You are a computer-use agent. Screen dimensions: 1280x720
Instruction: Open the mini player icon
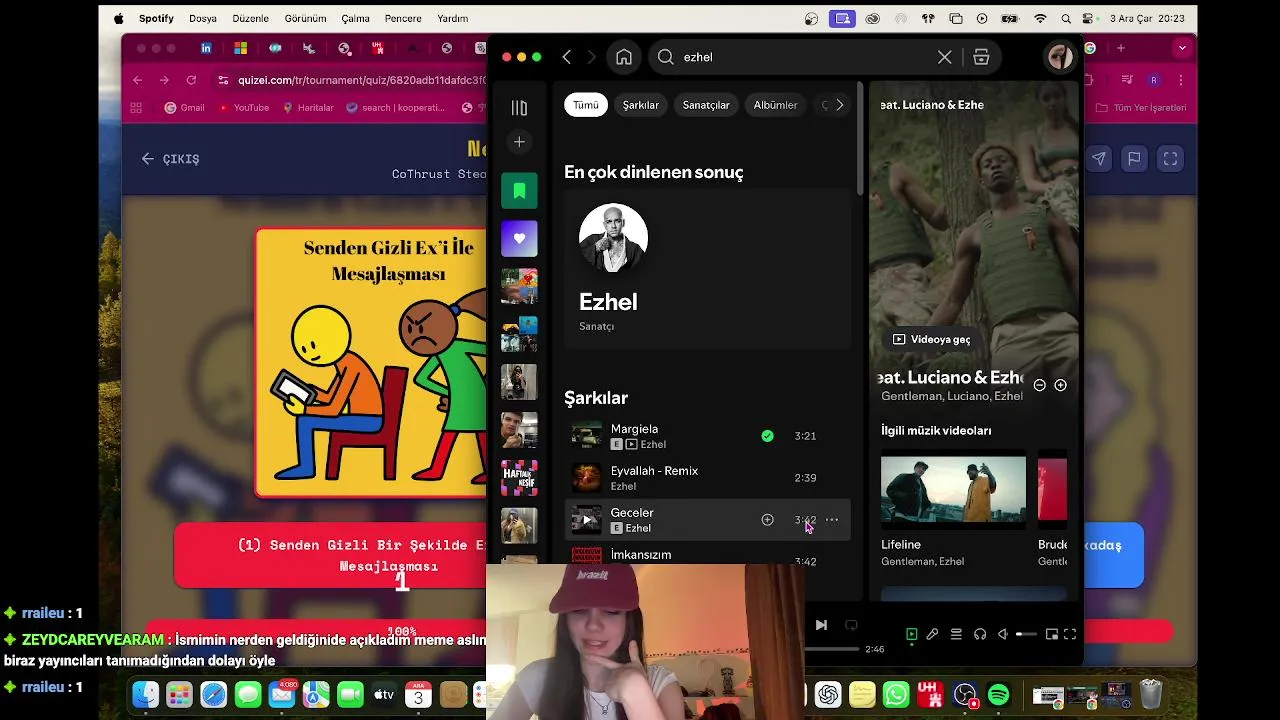click(1052, 634)
